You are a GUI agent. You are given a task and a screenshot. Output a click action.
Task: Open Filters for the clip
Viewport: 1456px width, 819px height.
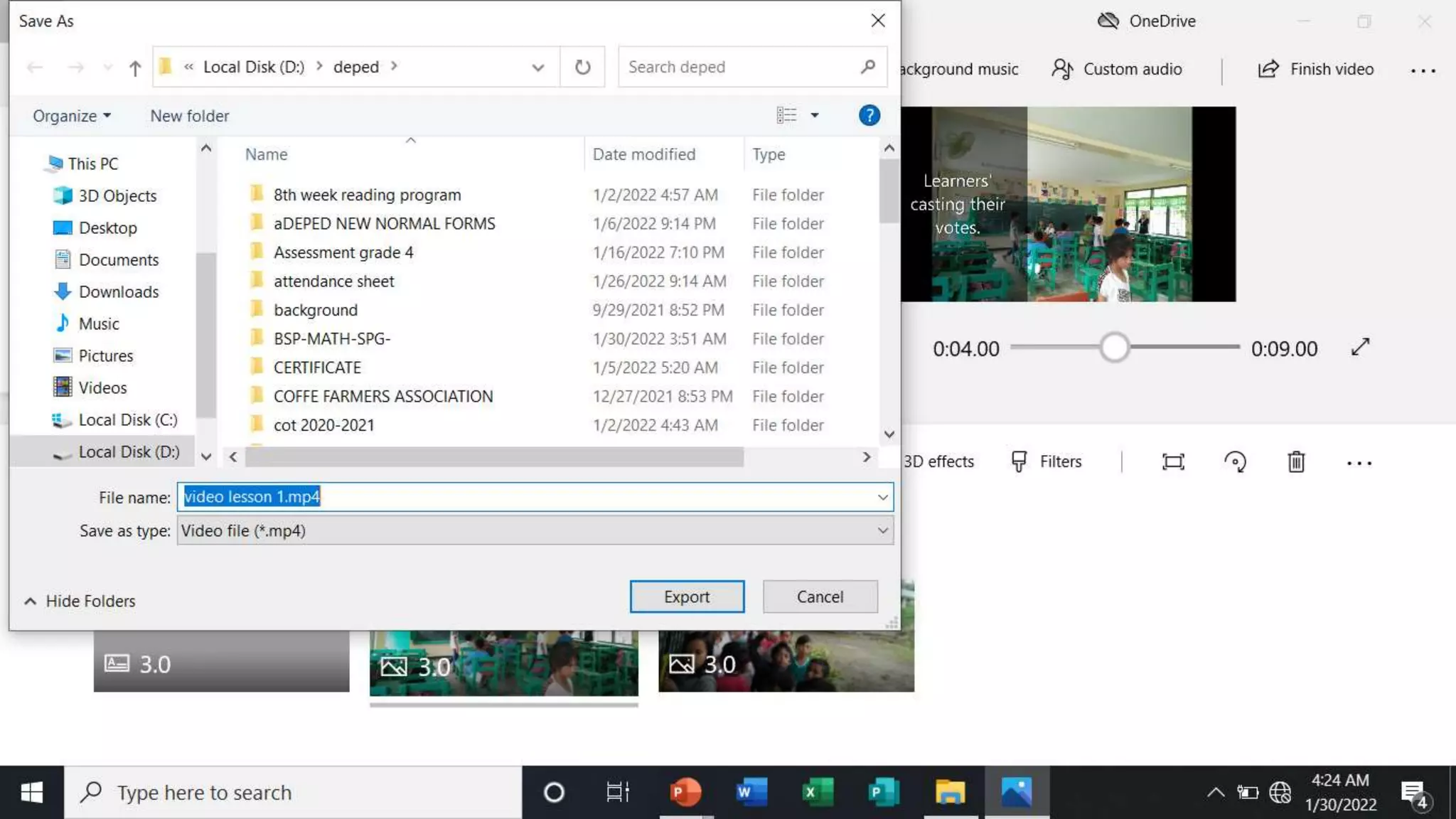1046,462
